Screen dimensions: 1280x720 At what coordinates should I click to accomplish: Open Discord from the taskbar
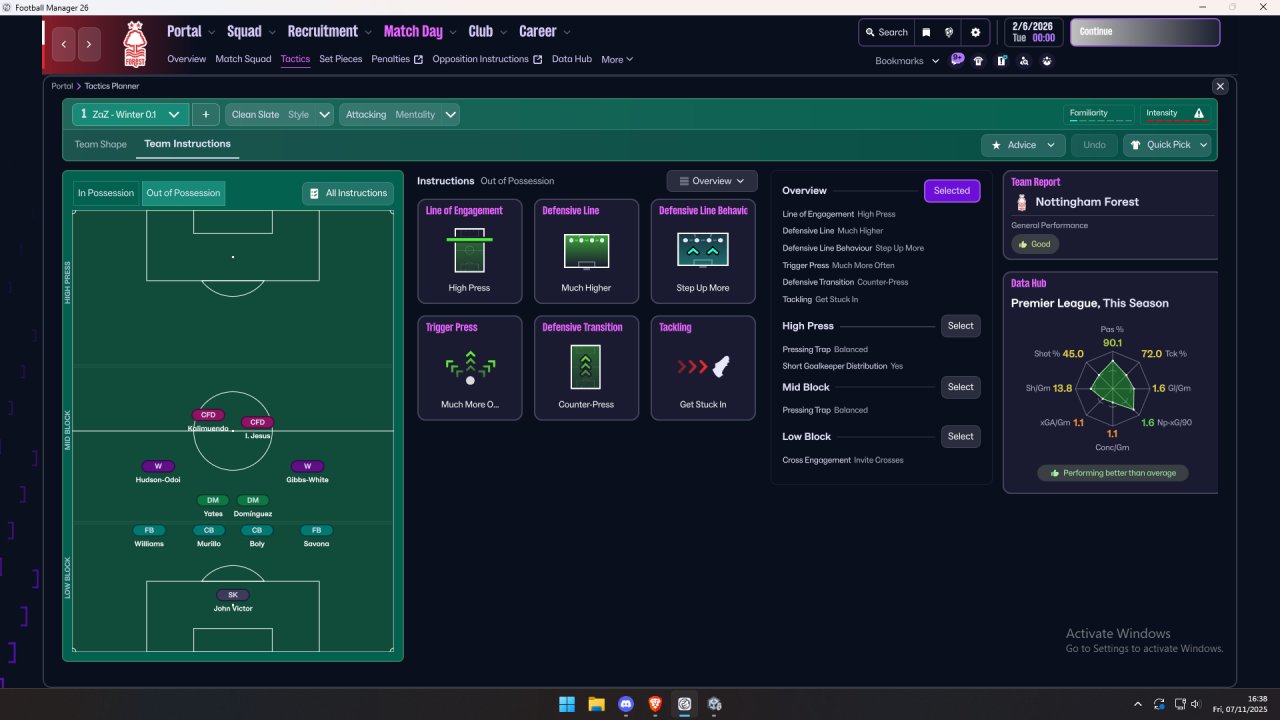tap(626, 704)
